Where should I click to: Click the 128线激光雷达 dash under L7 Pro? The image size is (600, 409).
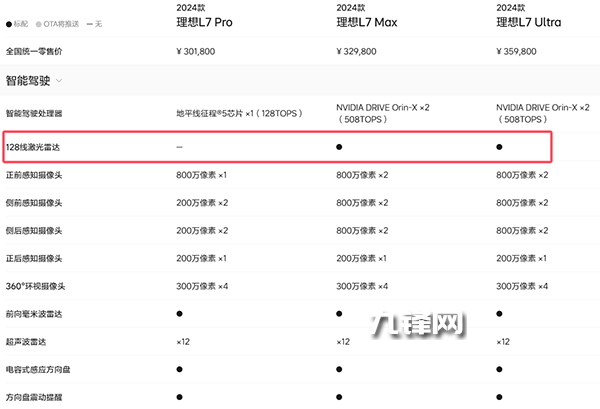(x=179, y=147)
